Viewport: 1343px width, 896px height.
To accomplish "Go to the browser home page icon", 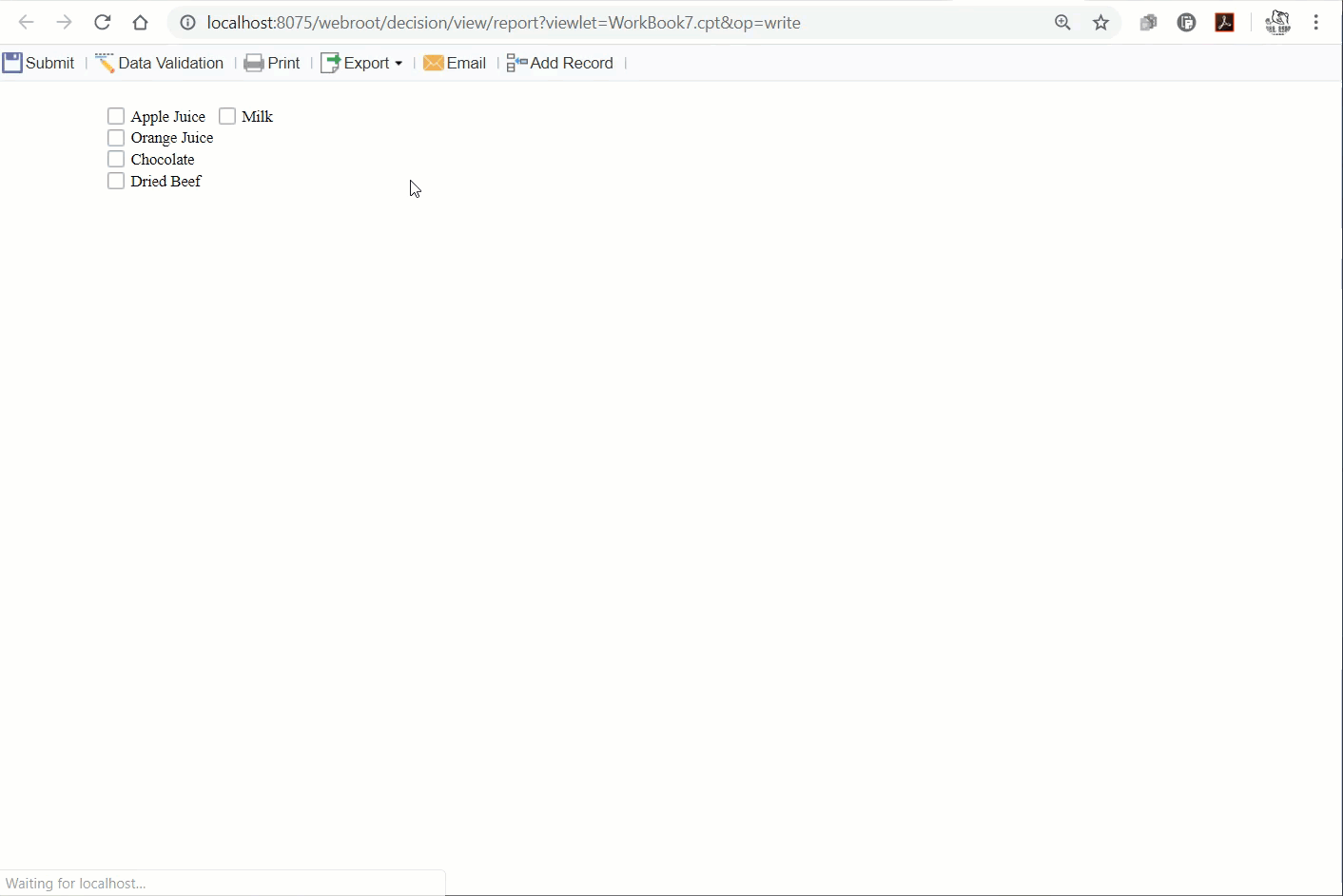I will (x=141, y=22).
